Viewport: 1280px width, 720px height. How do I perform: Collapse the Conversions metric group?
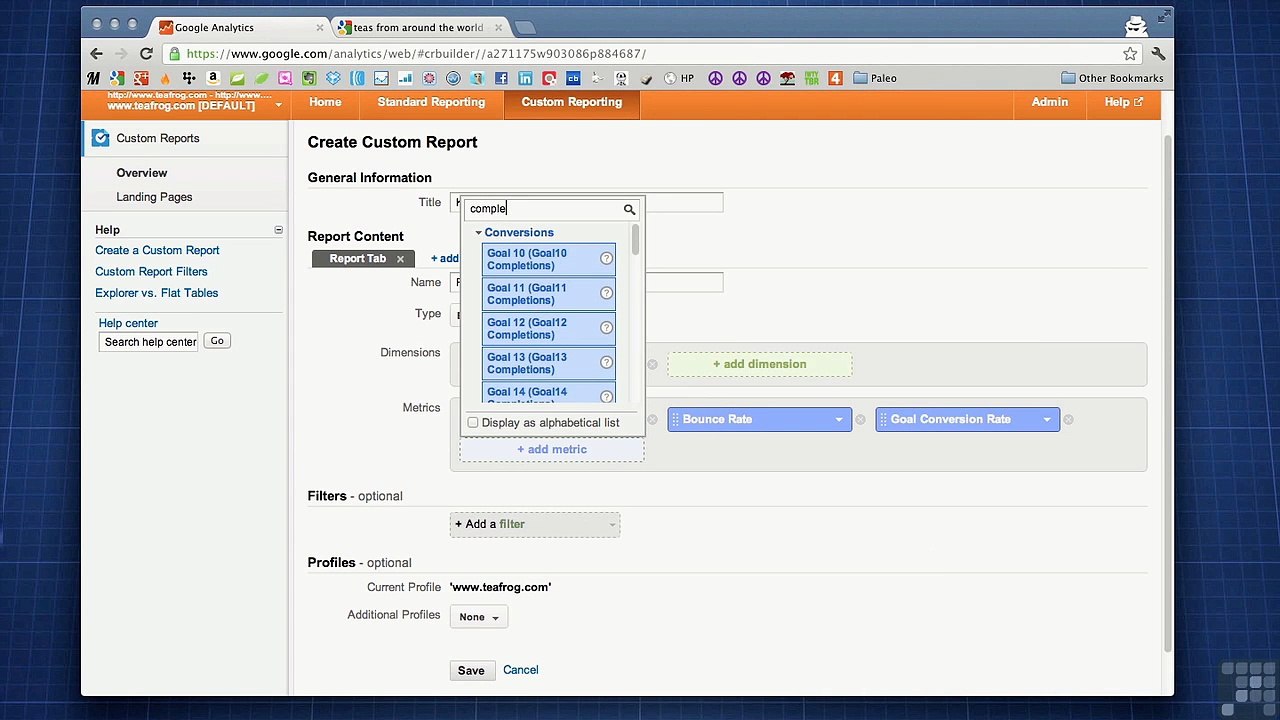click(478, 233)
